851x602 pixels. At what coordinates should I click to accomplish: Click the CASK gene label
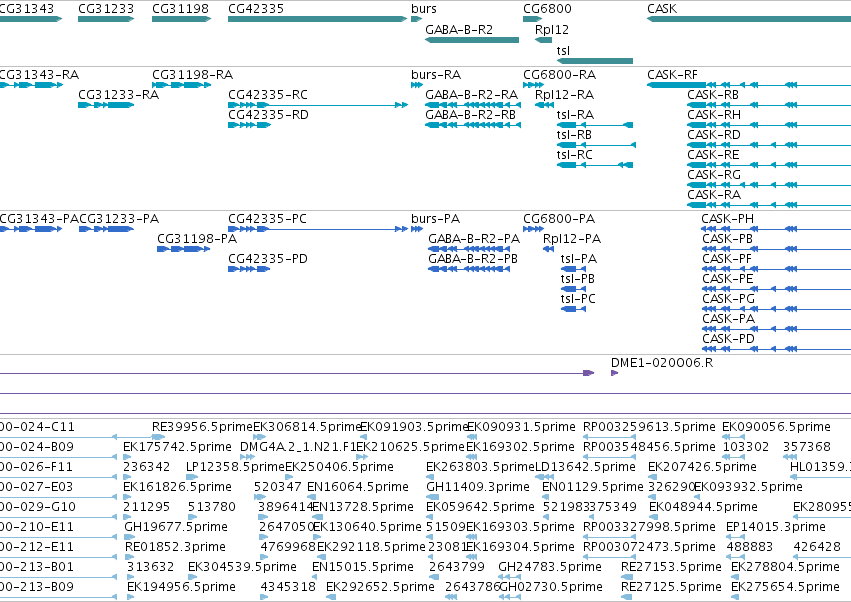662,9
